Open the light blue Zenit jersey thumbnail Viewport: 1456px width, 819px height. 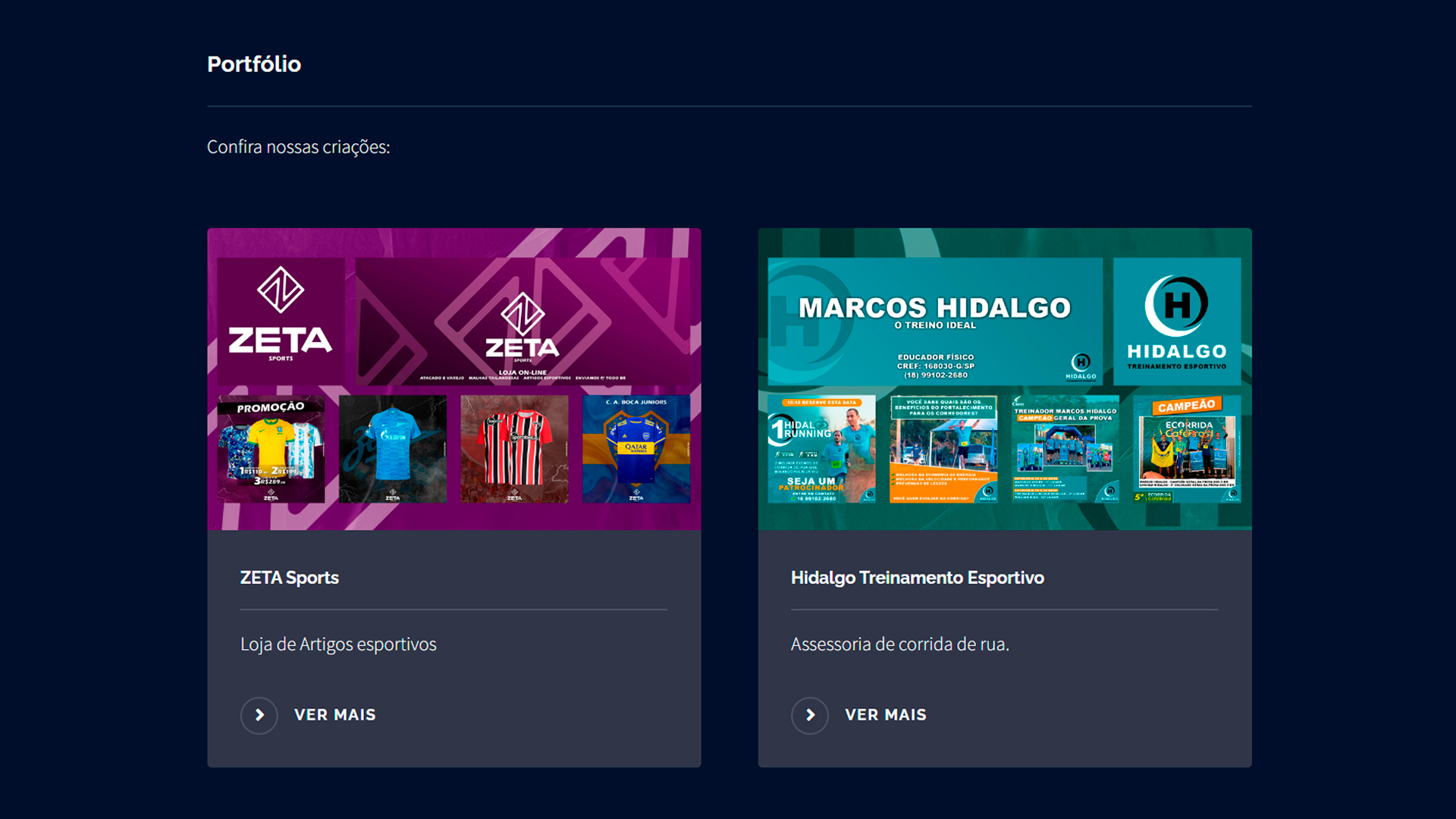pyautogui.click(x=393, y=449)
